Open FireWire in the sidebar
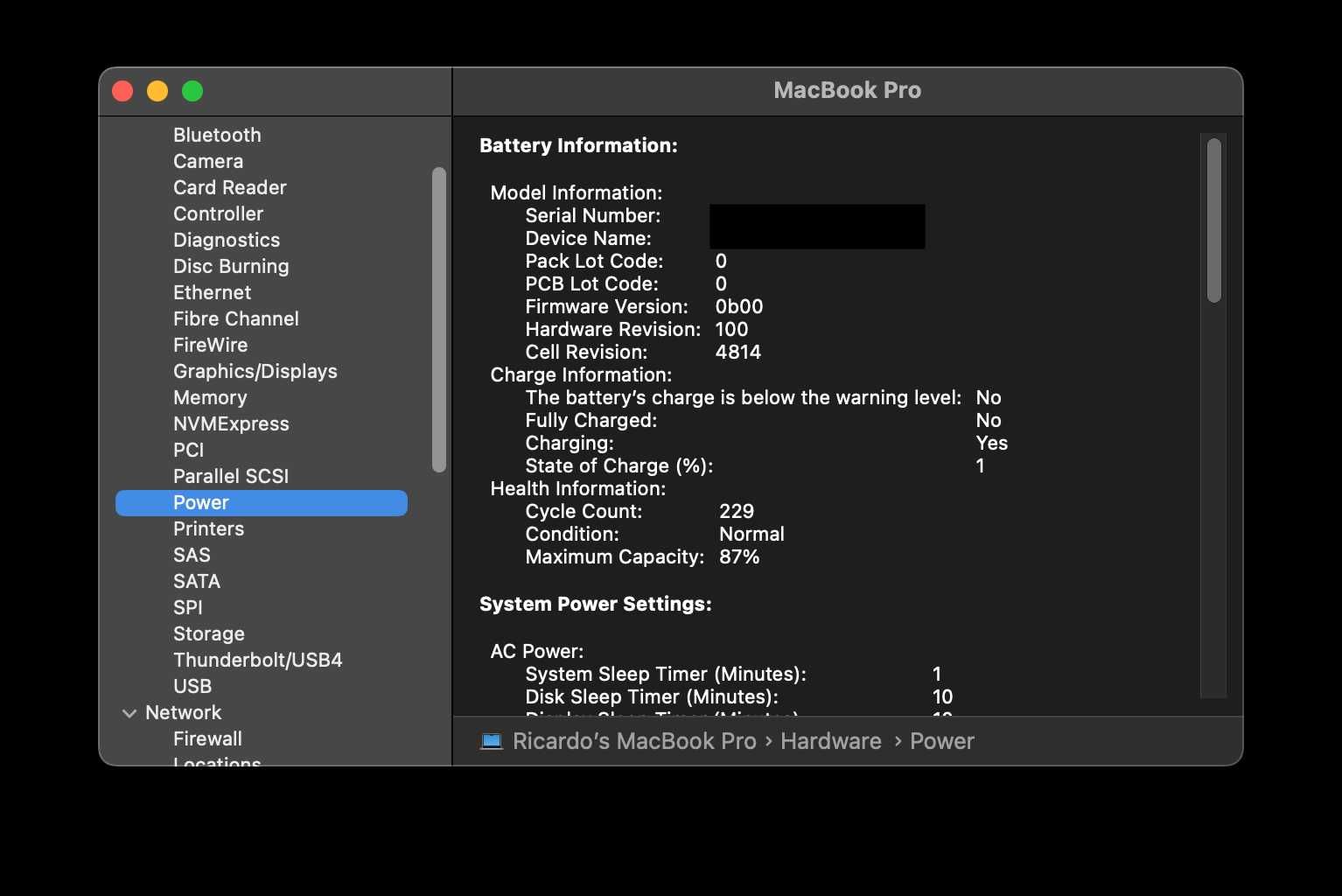Screen dimensions: 1342x896 pos(210,345)
